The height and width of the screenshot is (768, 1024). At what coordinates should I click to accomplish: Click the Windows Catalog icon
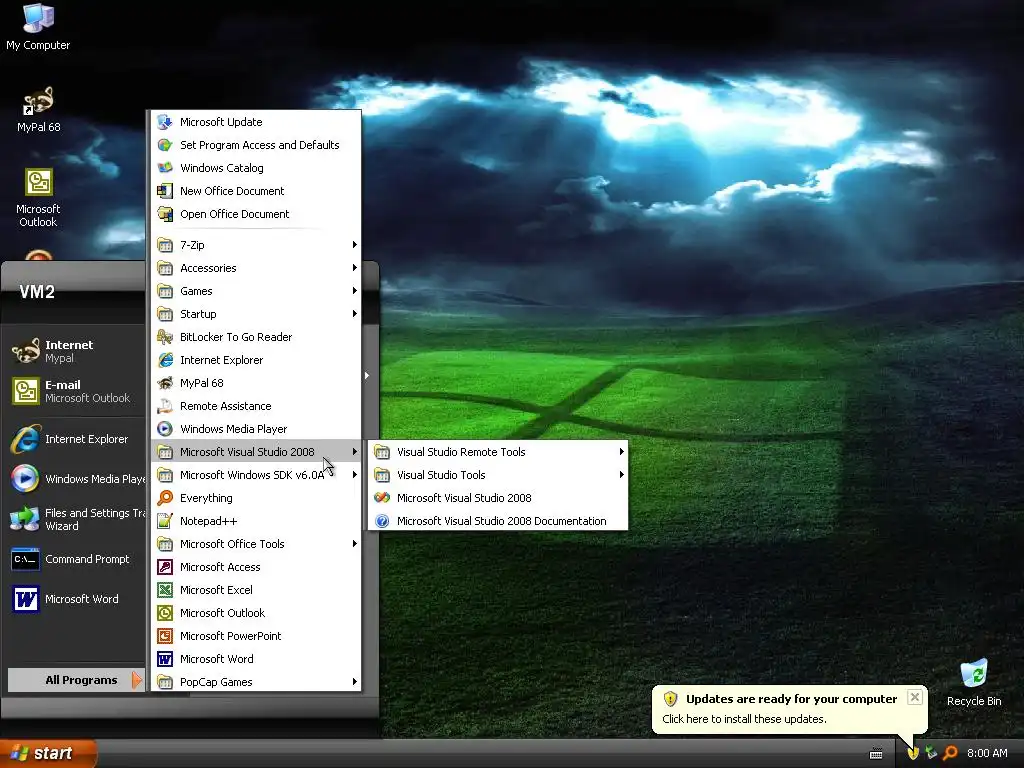pyautogui.click(x=165, y=168)
